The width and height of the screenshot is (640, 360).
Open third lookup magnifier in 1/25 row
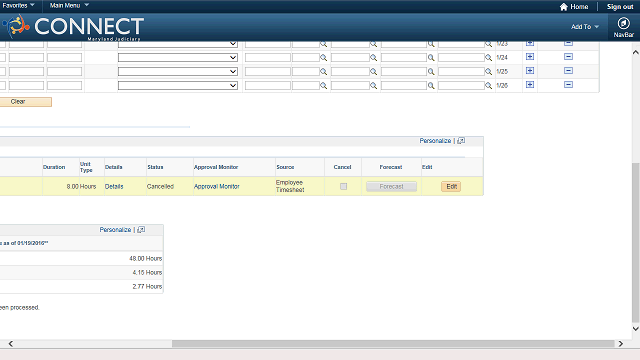(x=431, y=72)
